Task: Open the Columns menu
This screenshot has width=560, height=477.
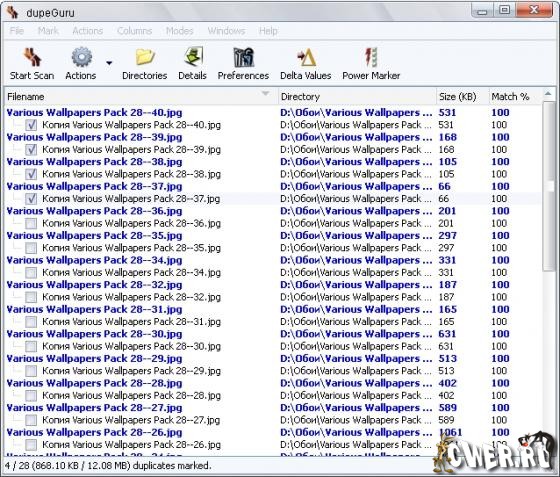Action: pos(134,31)
